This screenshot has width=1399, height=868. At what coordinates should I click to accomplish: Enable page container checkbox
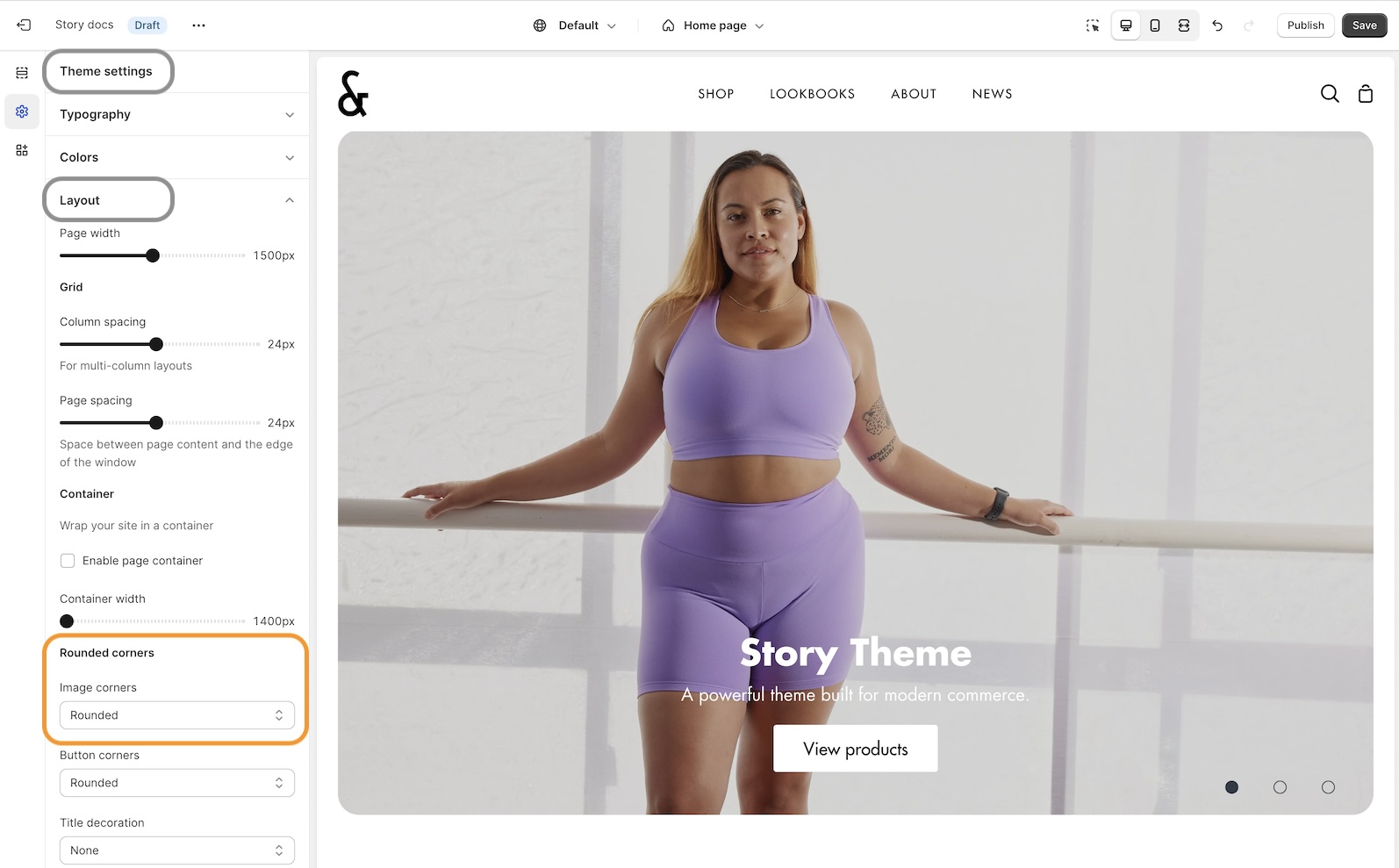(68, 561)
